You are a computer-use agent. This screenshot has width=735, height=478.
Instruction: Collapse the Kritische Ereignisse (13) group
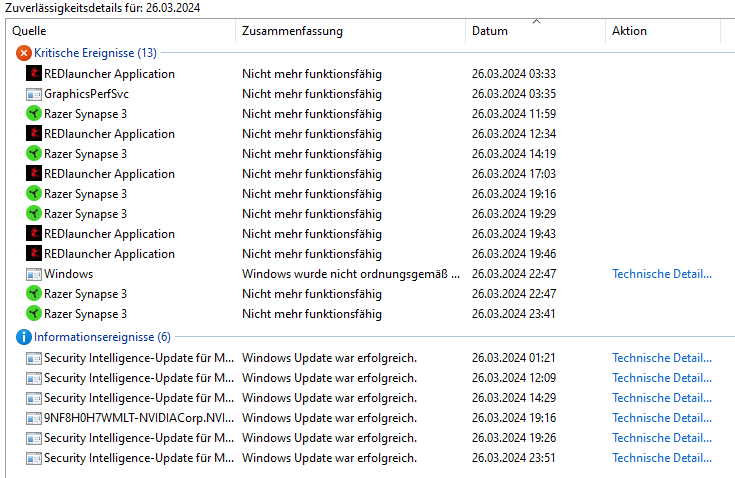95,53
